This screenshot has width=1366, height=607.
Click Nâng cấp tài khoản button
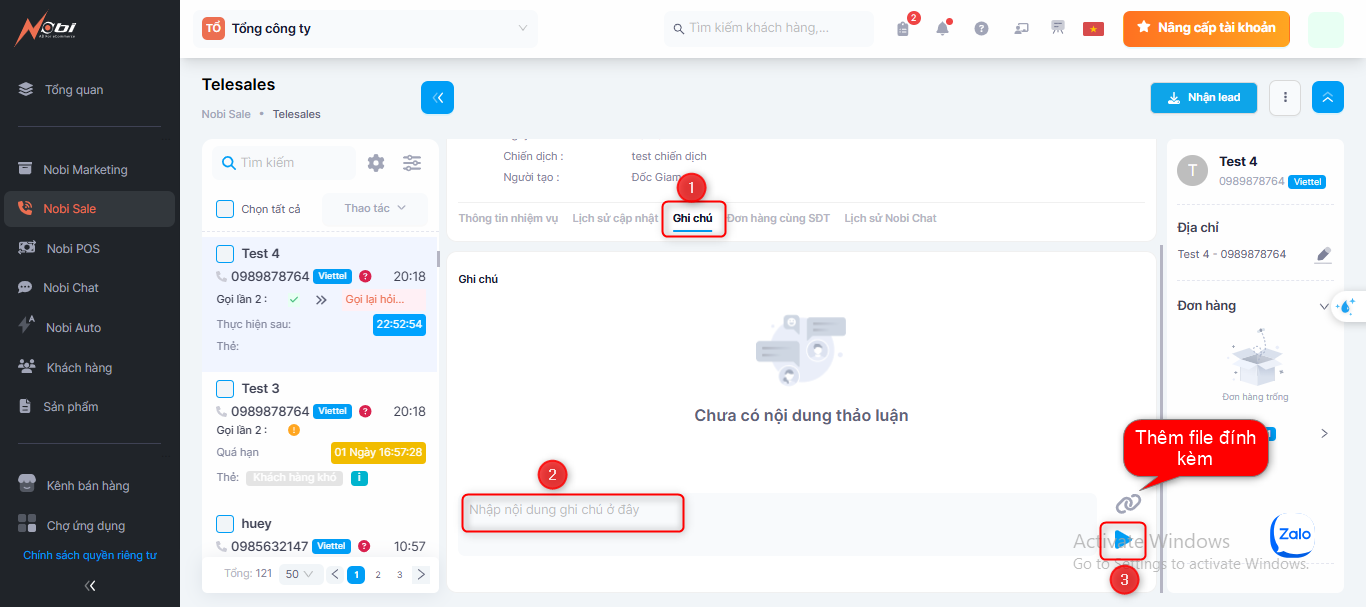pos(1206,29)
